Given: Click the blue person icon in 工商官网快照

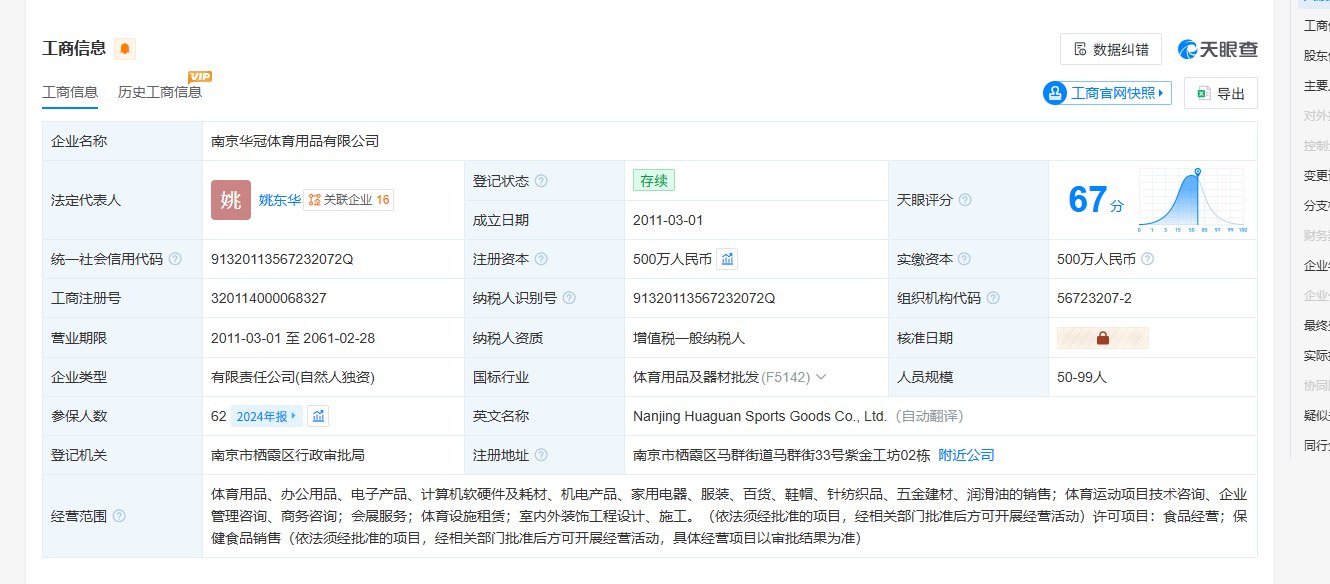Looking at the screenshot, I should tap(1055, 93).
